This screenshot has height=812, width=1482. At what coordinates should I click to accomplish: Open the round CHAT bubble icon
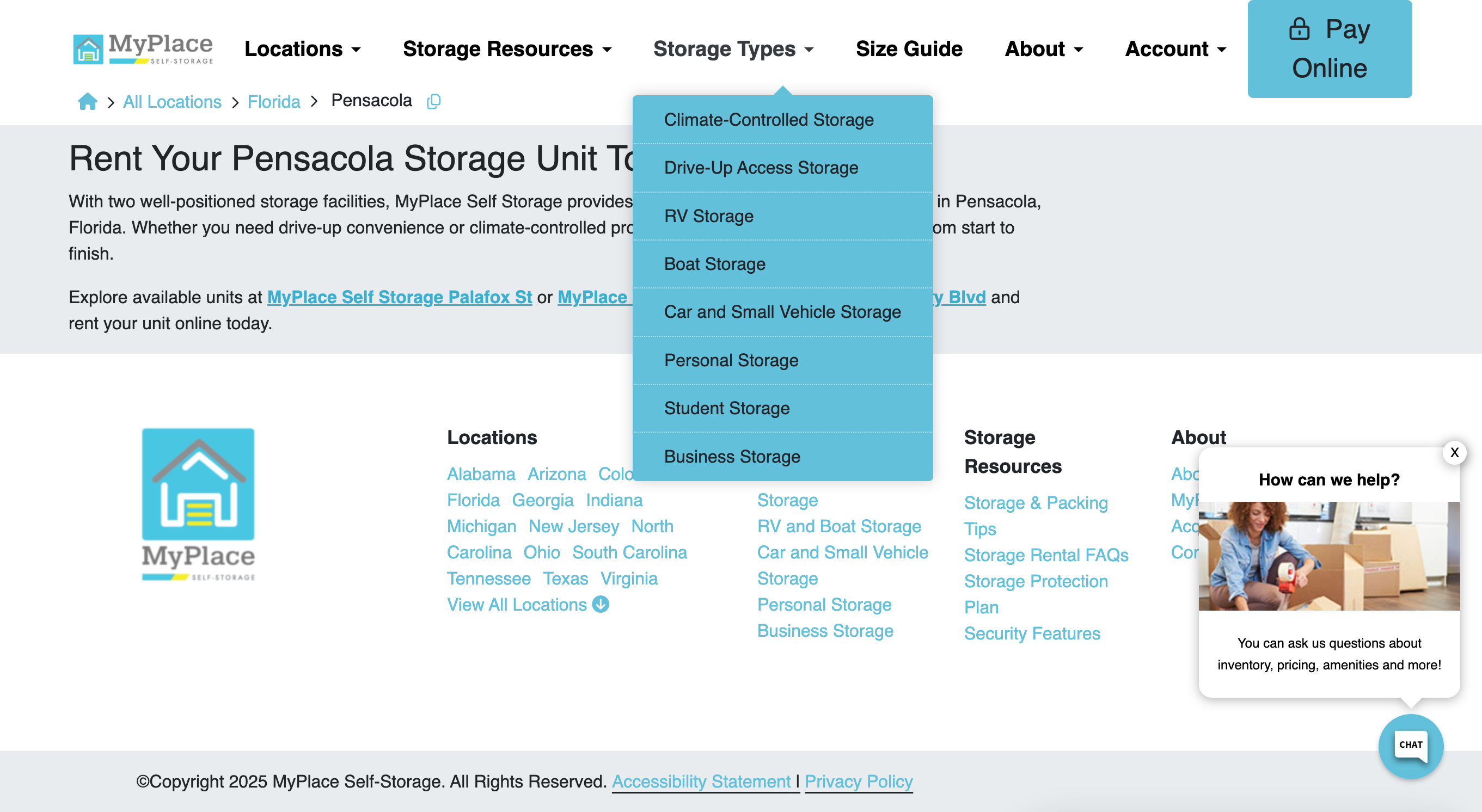(1410, 746)
